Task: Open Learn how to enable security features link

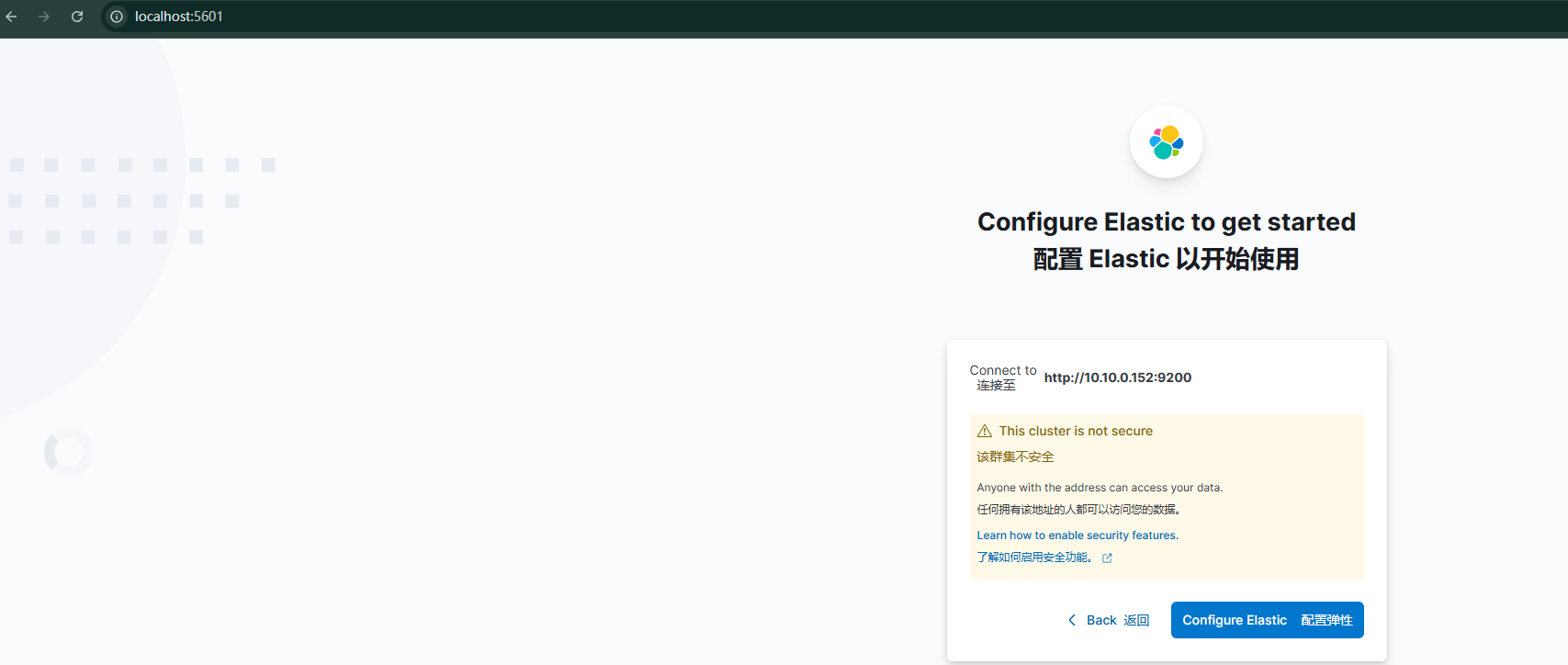Action: pyautogui.click(x=1077, y=535)
